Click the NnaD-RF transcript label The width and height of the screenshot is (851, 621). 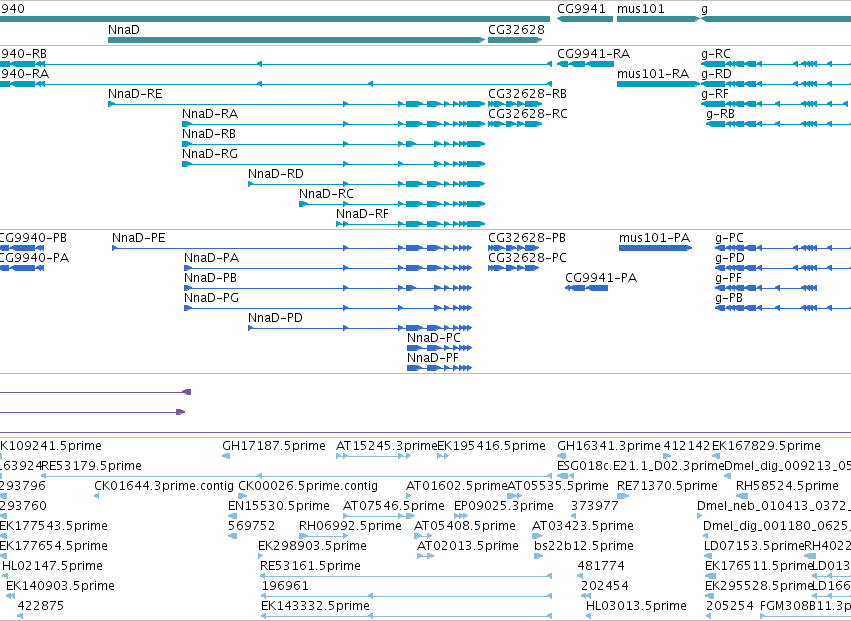(x=363, y=214)
